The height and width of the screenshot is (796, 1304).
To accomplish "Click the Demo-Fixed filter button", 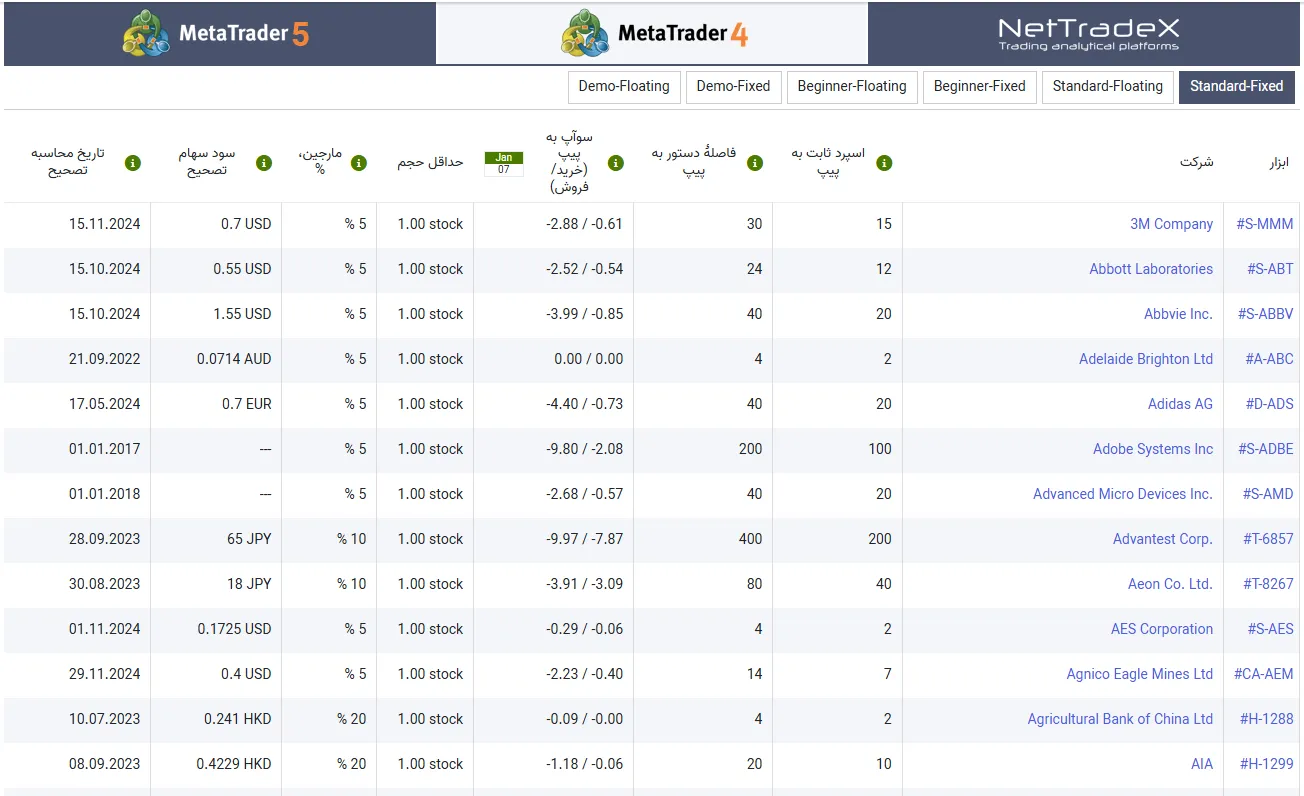I will click(733, 87).
